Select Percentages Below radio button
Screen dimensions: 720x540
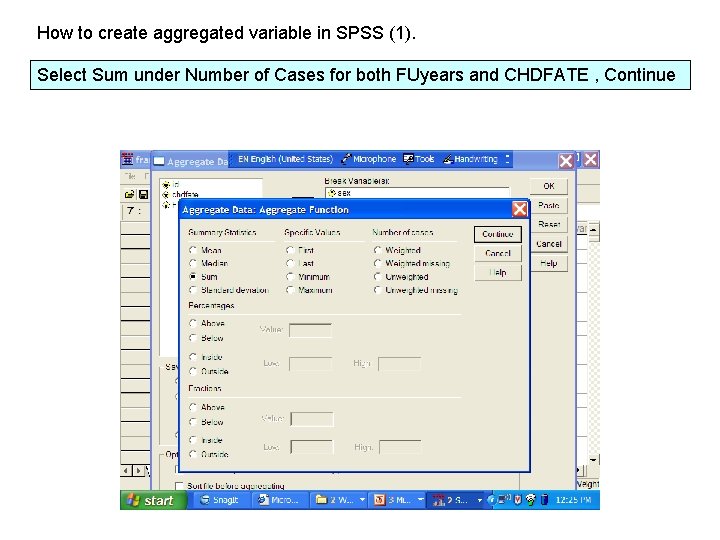193,338
